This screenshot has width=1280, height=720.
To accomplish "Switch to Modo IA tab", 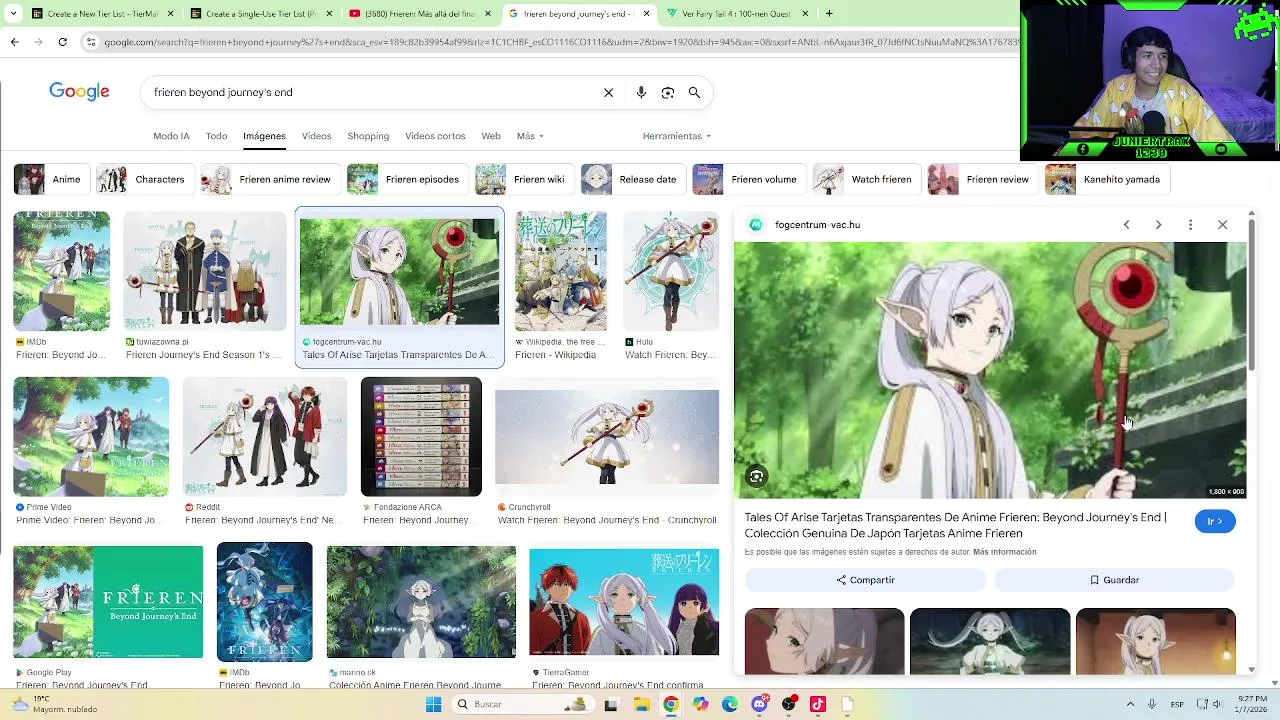I will tap(171, 136).
